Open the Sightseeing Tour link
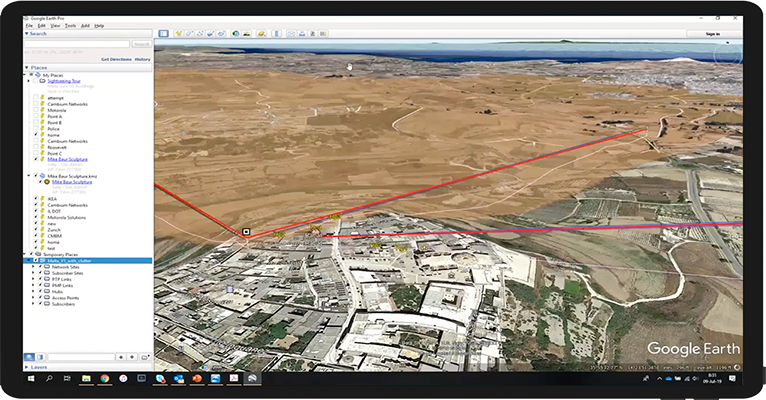 click(x=64, y=81)
